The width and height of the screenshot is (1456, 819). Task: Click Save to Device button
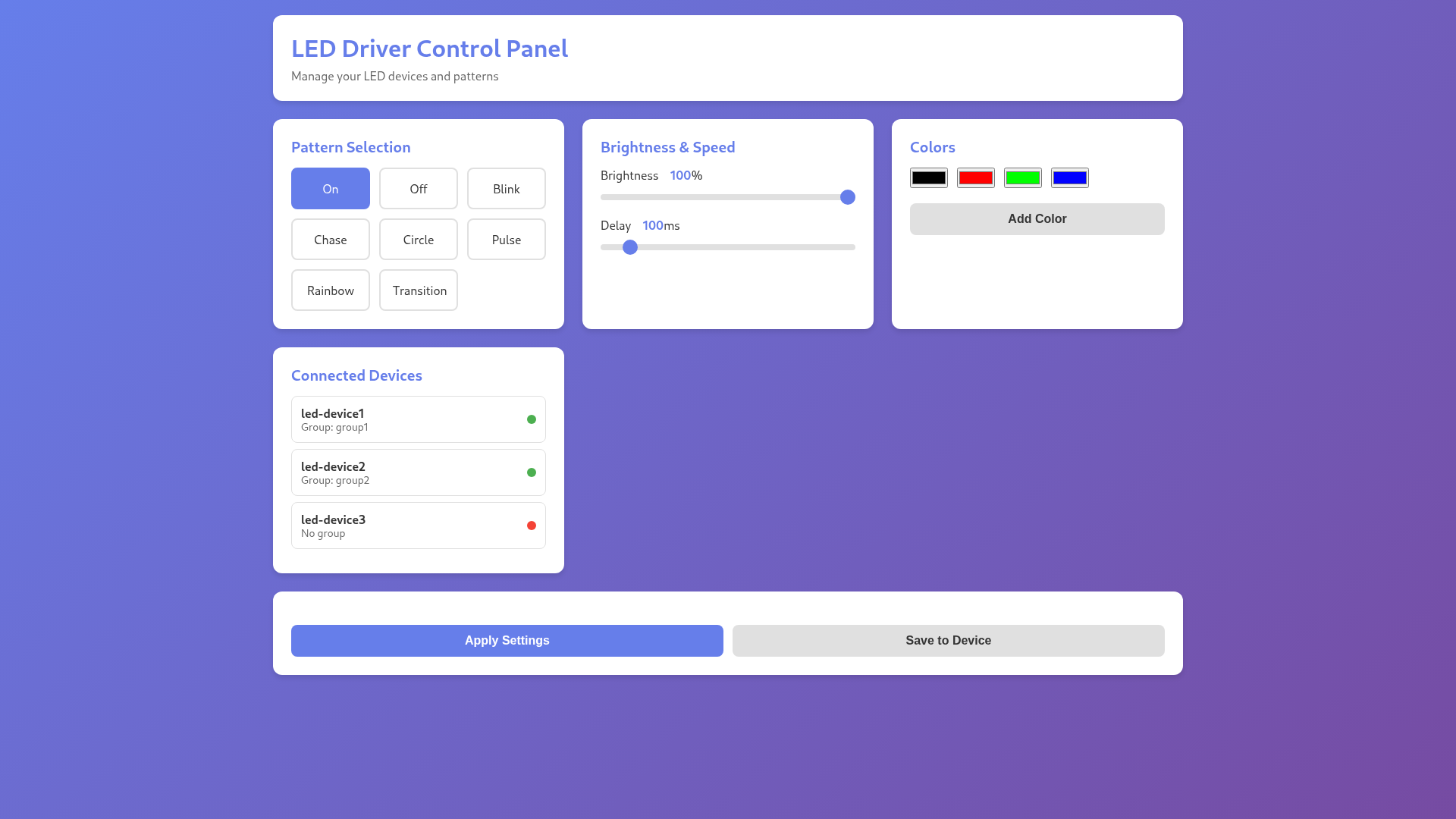click(x=949, y=641)
